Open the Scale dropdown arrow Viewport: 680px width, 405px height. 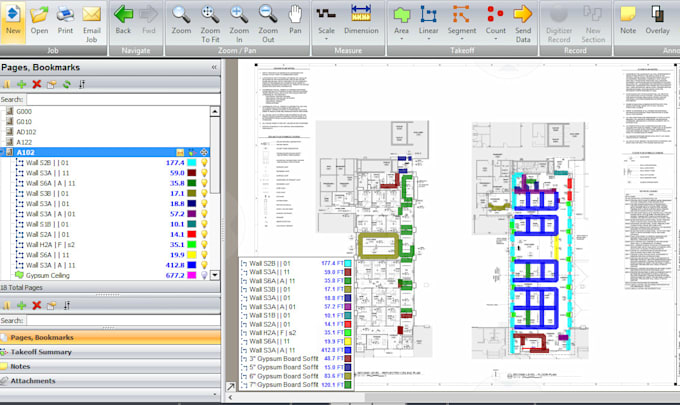(326, 39)
